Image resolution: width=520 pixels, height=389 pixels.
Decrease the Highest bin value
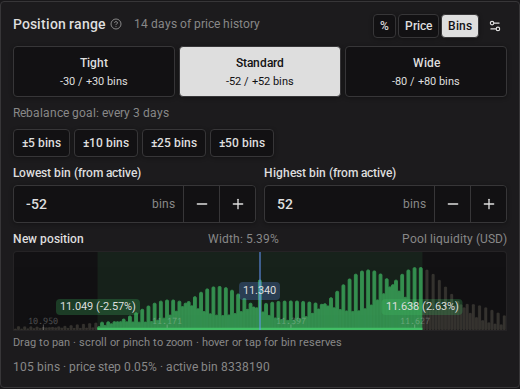(453, 204)
